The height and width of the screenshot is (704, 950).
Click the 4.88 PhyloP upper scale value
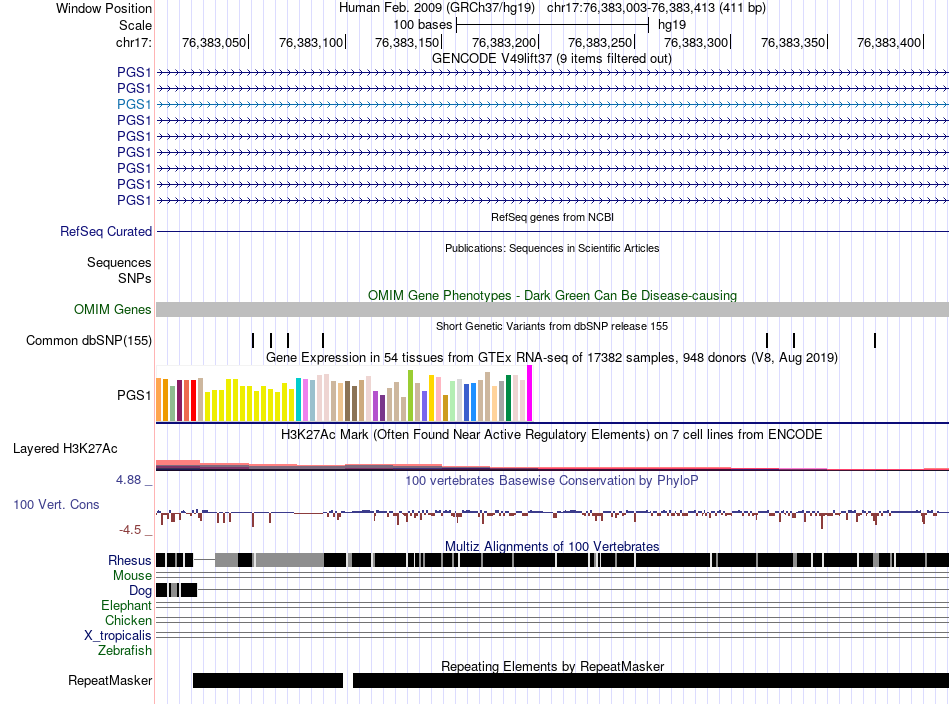tap(128, 480)
